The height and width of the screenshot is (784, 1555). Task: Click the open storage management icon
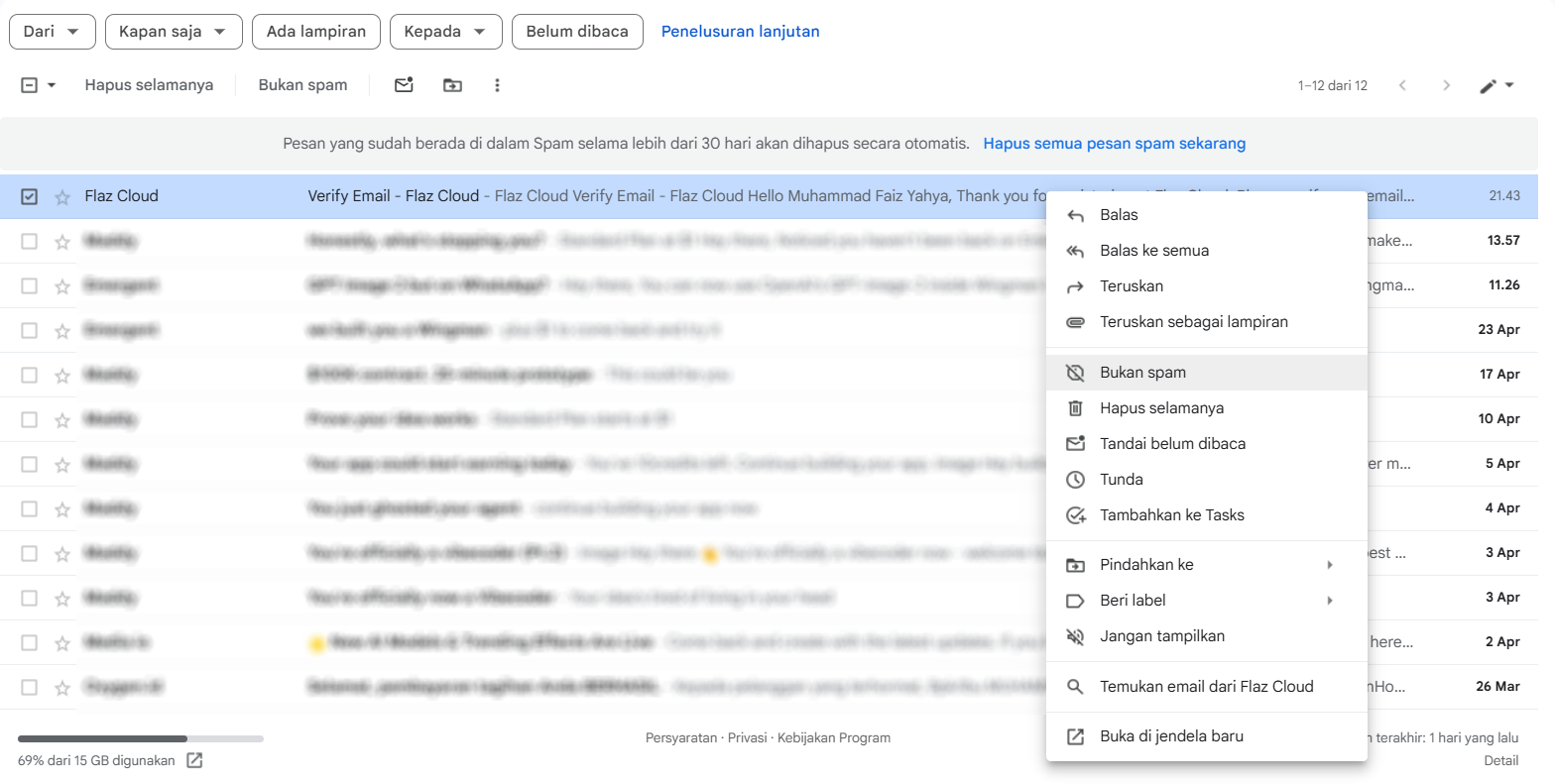coord(195,761)
